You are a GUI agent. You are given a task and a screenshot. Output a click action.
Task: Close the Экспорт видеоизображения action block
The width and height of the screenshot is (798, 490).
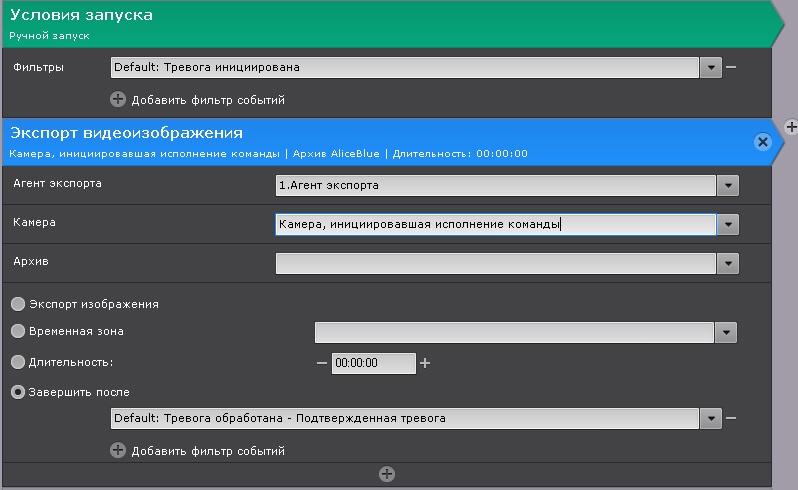click(x=763, y=142)
